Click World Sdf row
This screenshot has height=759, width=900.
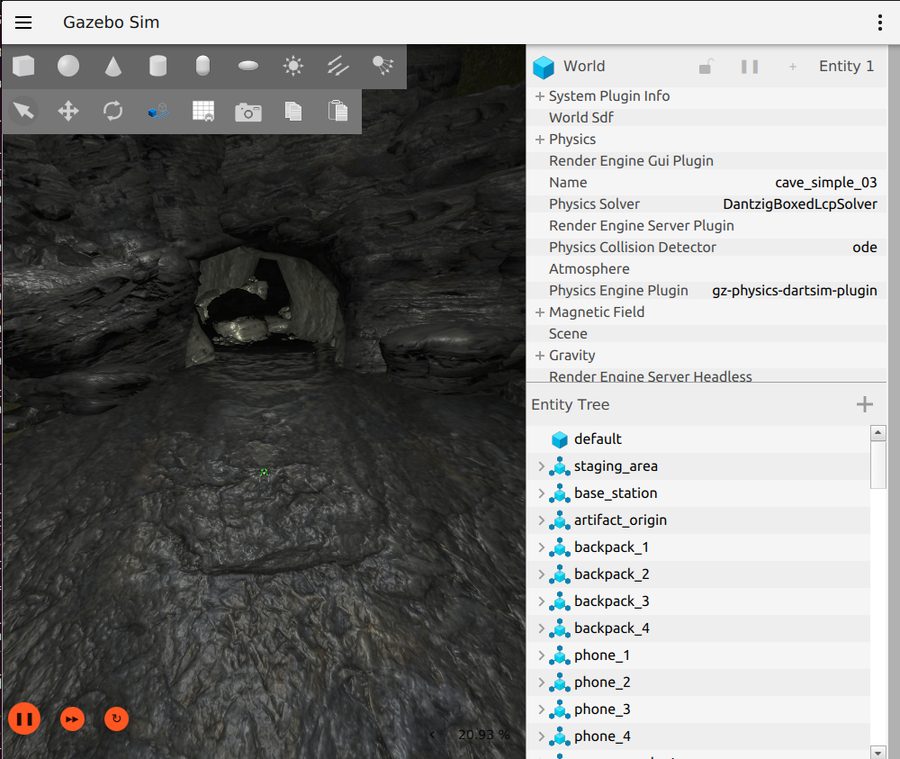pos(707,118)
